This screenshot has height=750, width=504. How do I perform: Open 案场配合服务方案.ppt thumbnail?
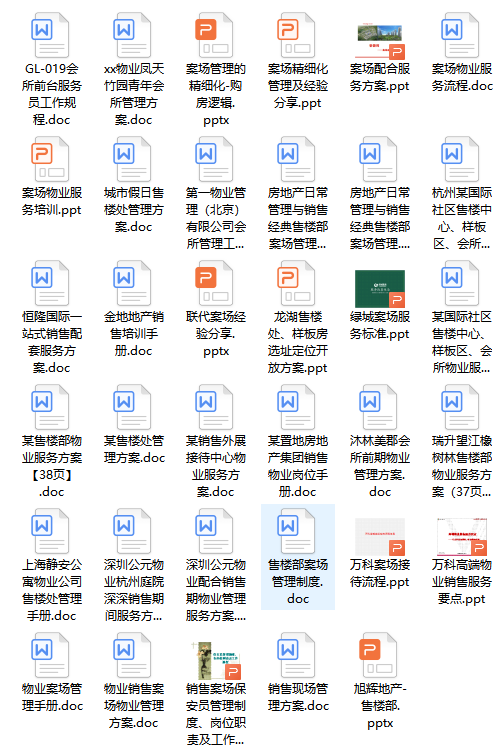tap(380, 41)
